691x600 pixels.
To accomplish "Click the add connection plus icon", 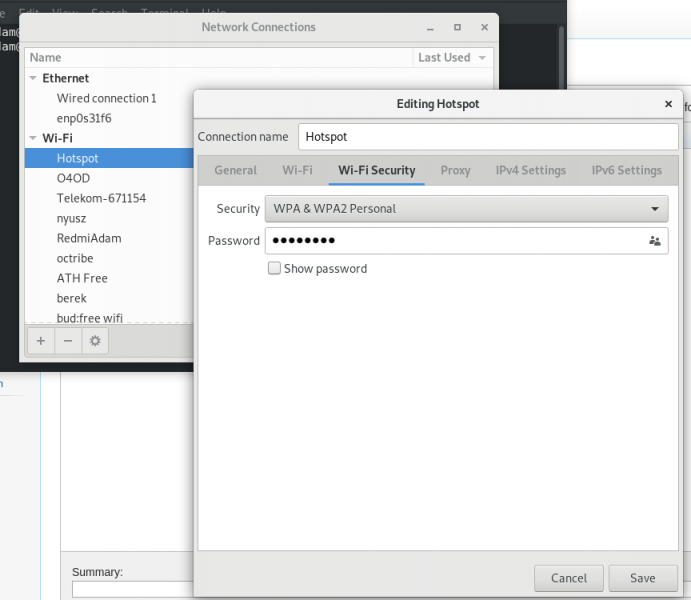I will pyautogui.click(x=41, y=341).
